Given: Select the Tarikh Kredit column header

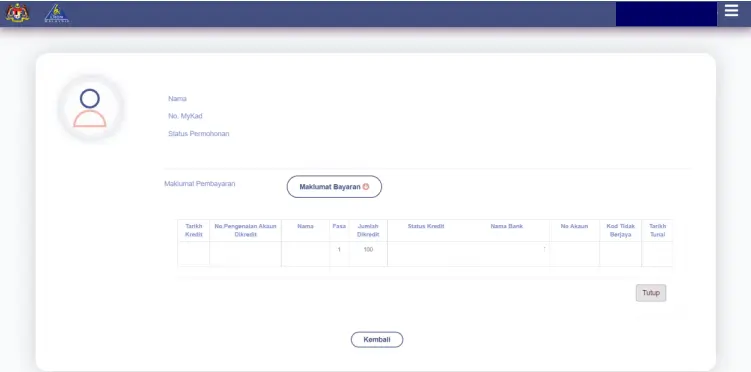Looking at the screenshot, I should point(193,230).
